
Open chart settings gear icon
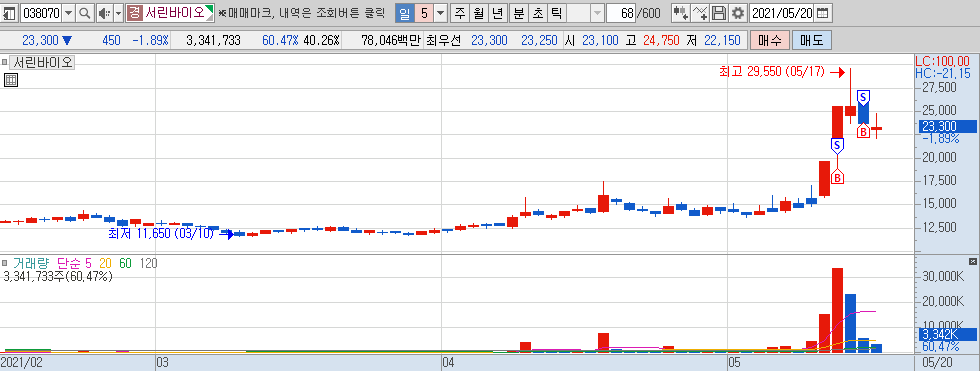tap(738, 12)
